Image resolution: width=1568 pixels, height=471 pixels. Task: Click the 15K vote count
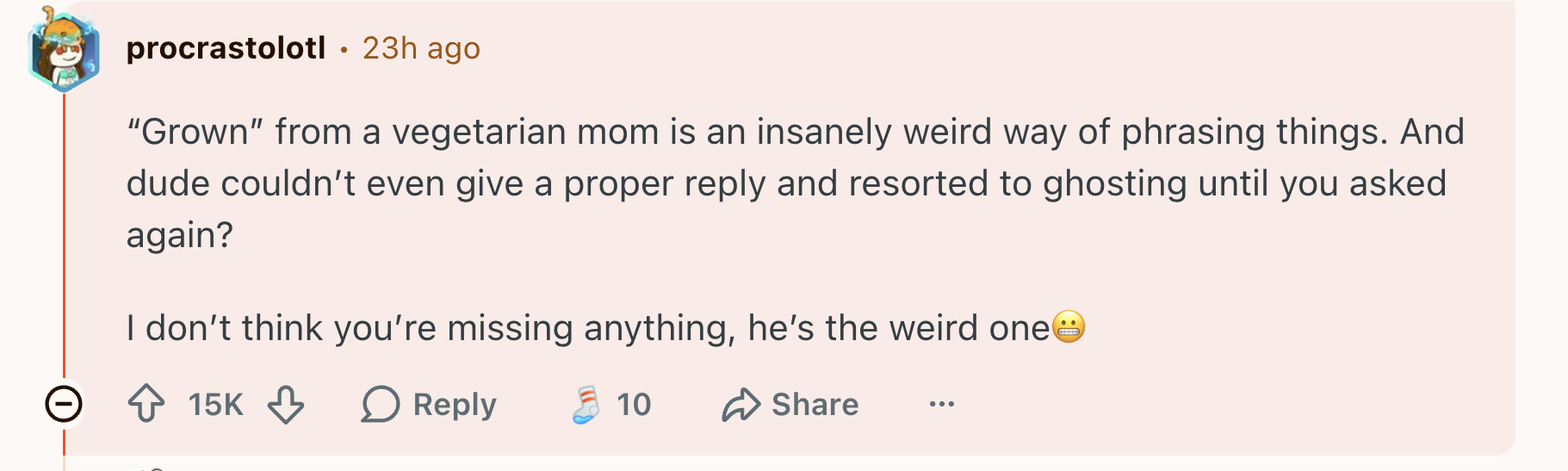[x=215, y=404]
